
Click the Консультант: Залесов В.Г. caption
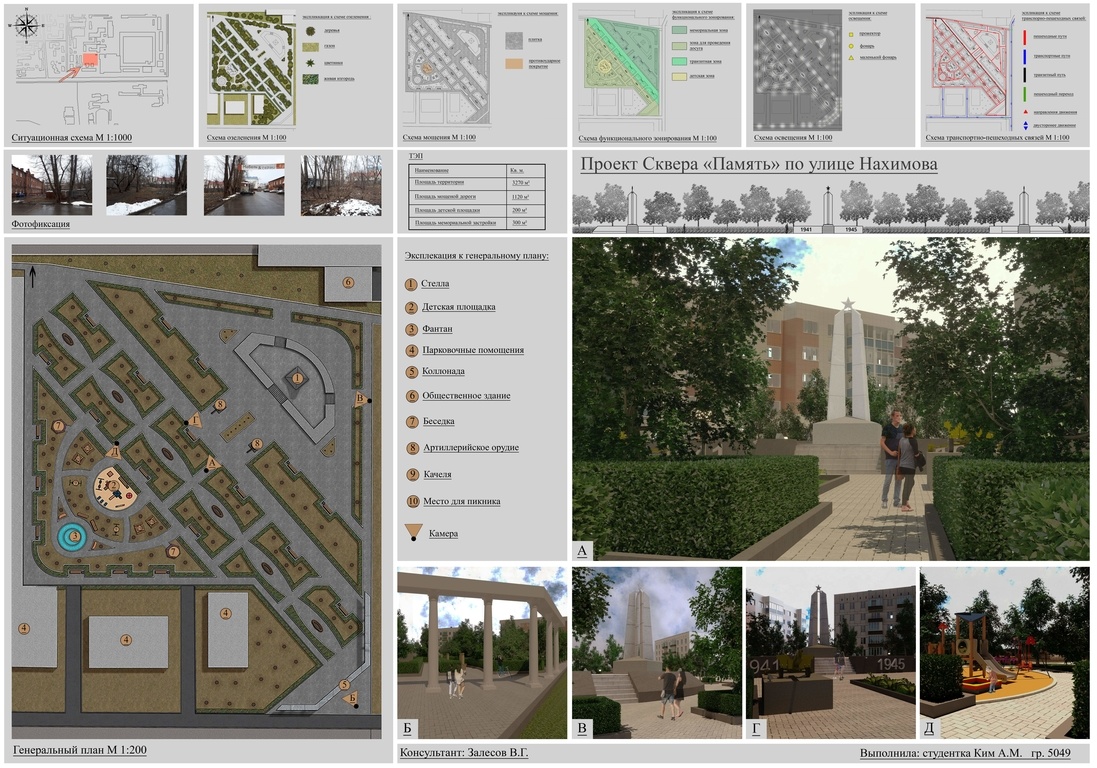(x=464, y=752)
